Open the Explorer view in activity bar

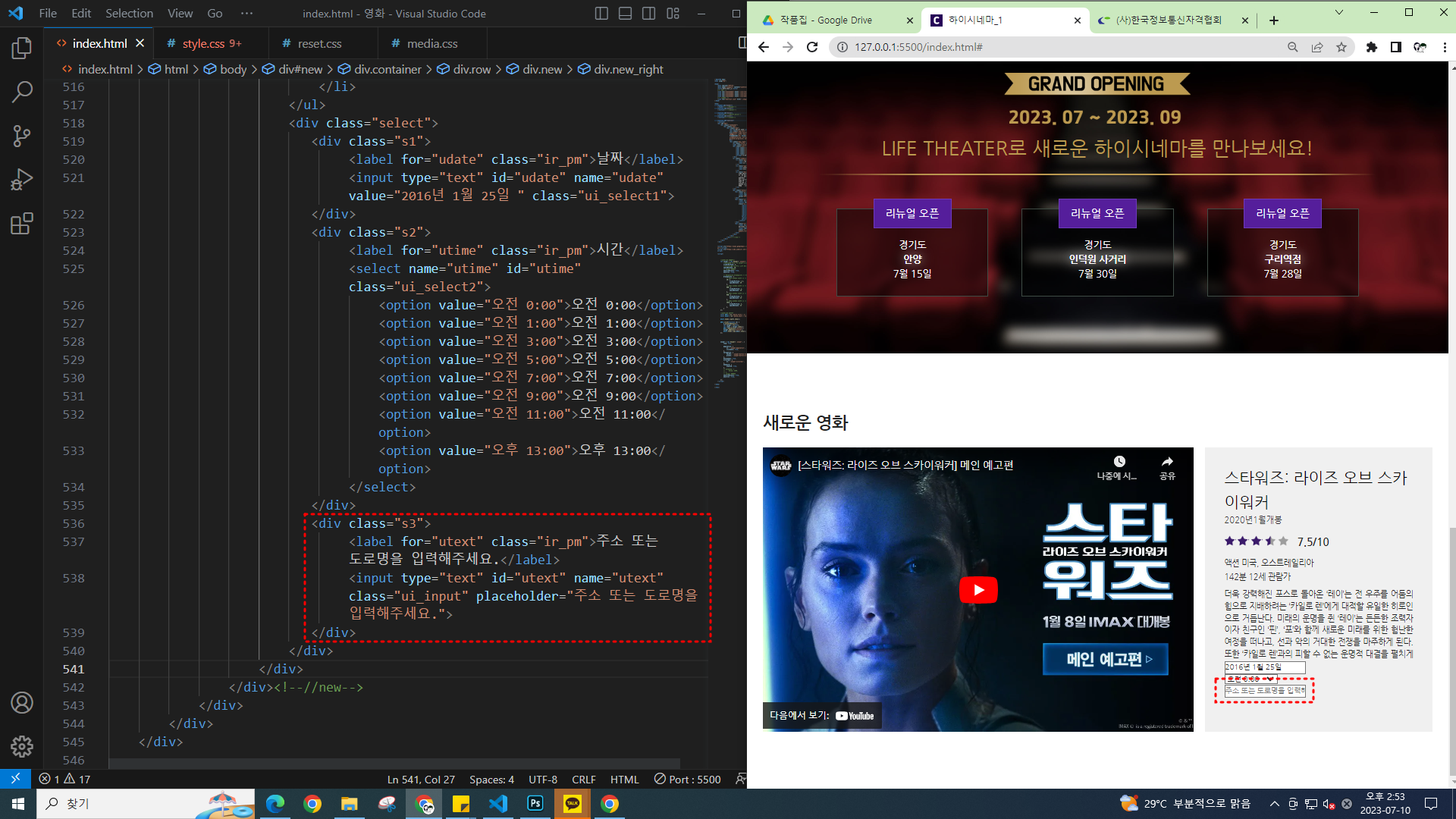pyautogui.click(x=22, y=49)
